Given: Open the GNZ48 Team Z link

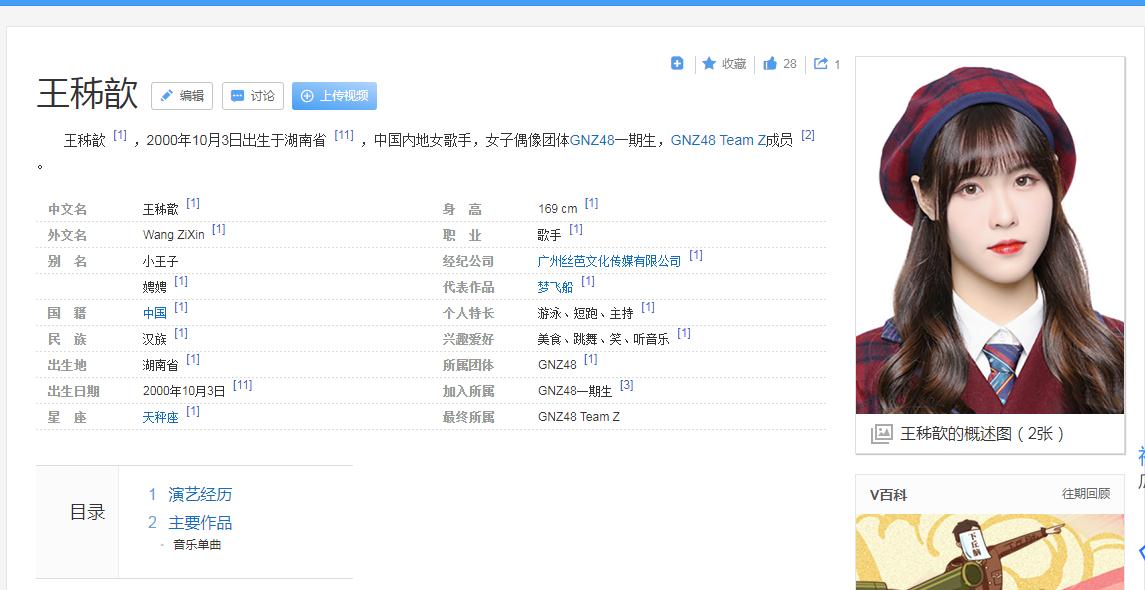Looking at the screenshot, I should (x=718, y=141).
